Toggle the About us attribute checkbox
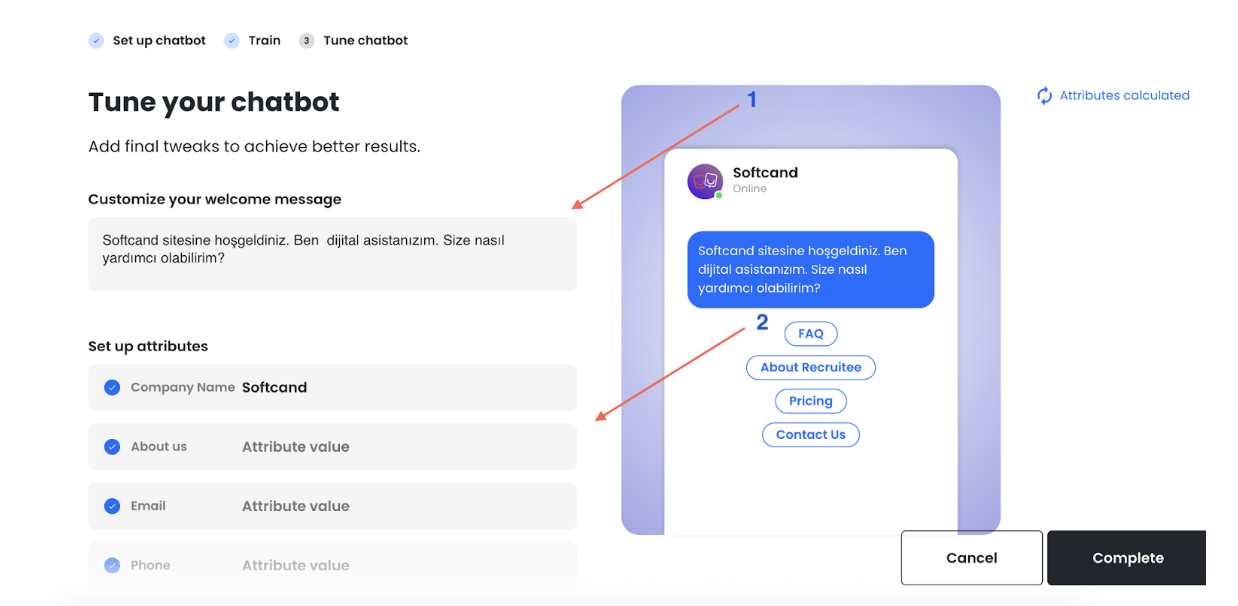Image resolution: width=1238 pixels, height=606 pixels. pos(112,447)
